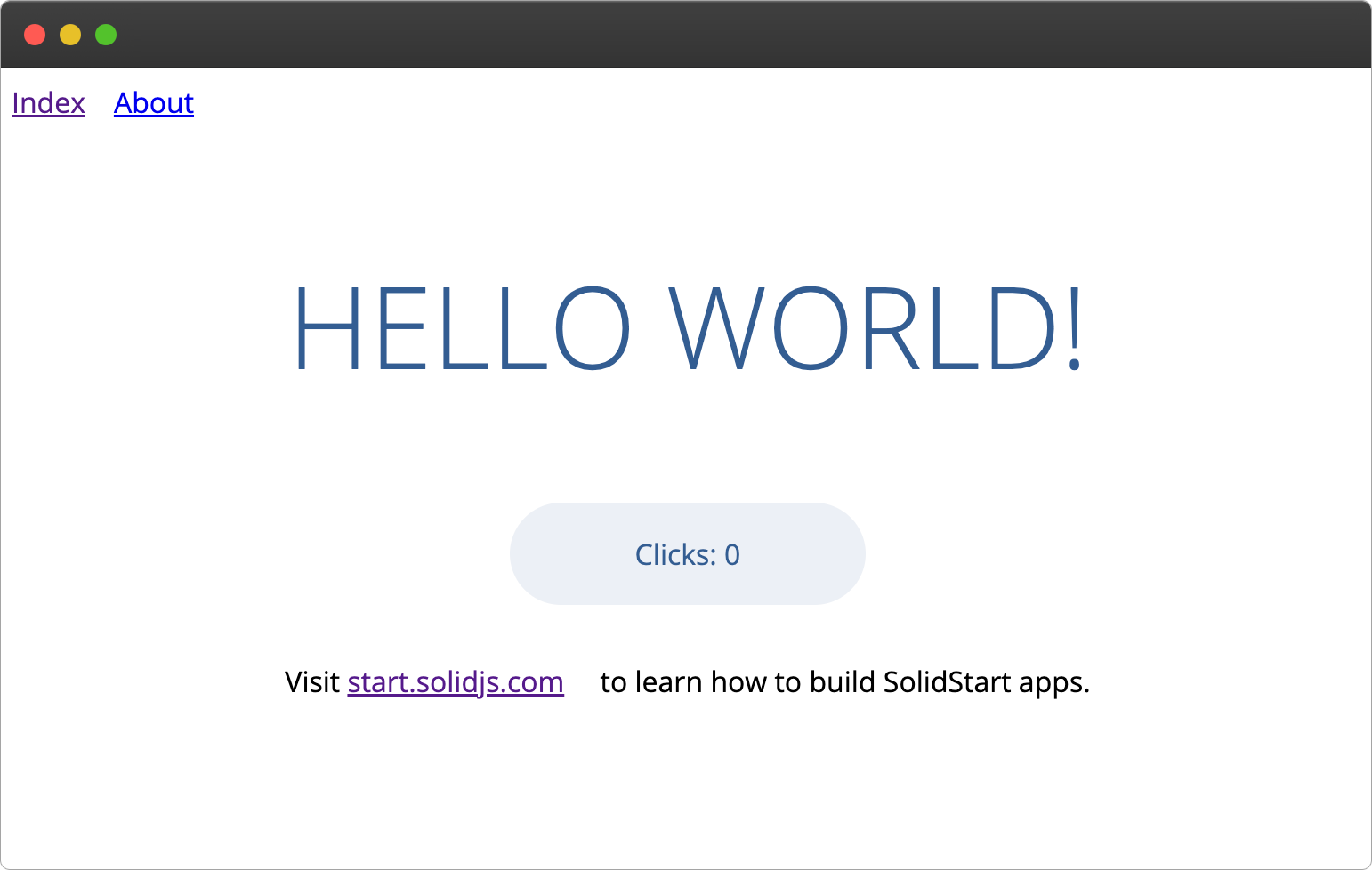This screenshot has width=1372, height=870.
Task: Follow the start.solidjs.com hyperlink
Action: click(455, 682)
